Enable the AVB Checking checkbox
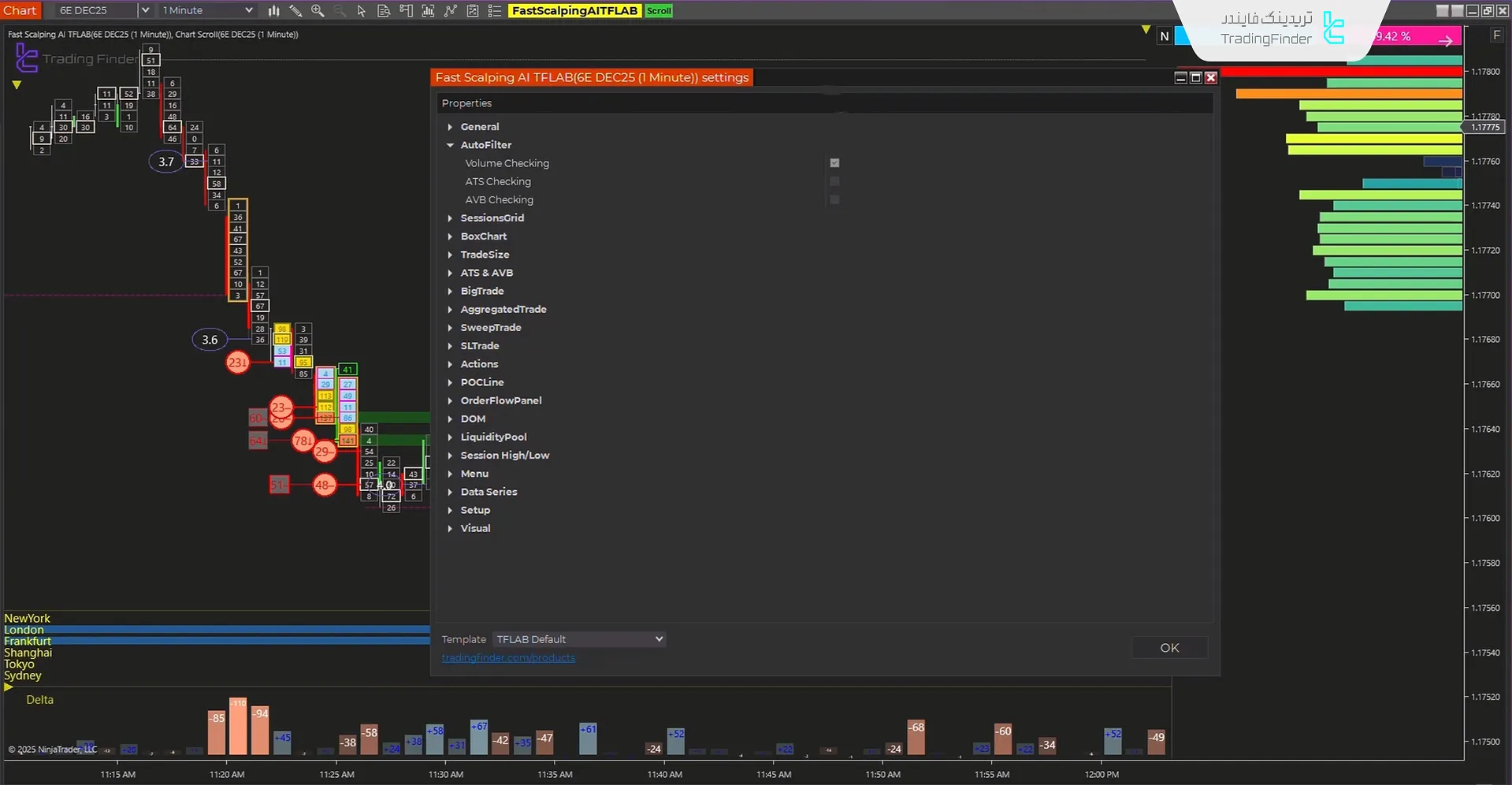Screen dimensions: 1512x785 (x=834, y=199)
